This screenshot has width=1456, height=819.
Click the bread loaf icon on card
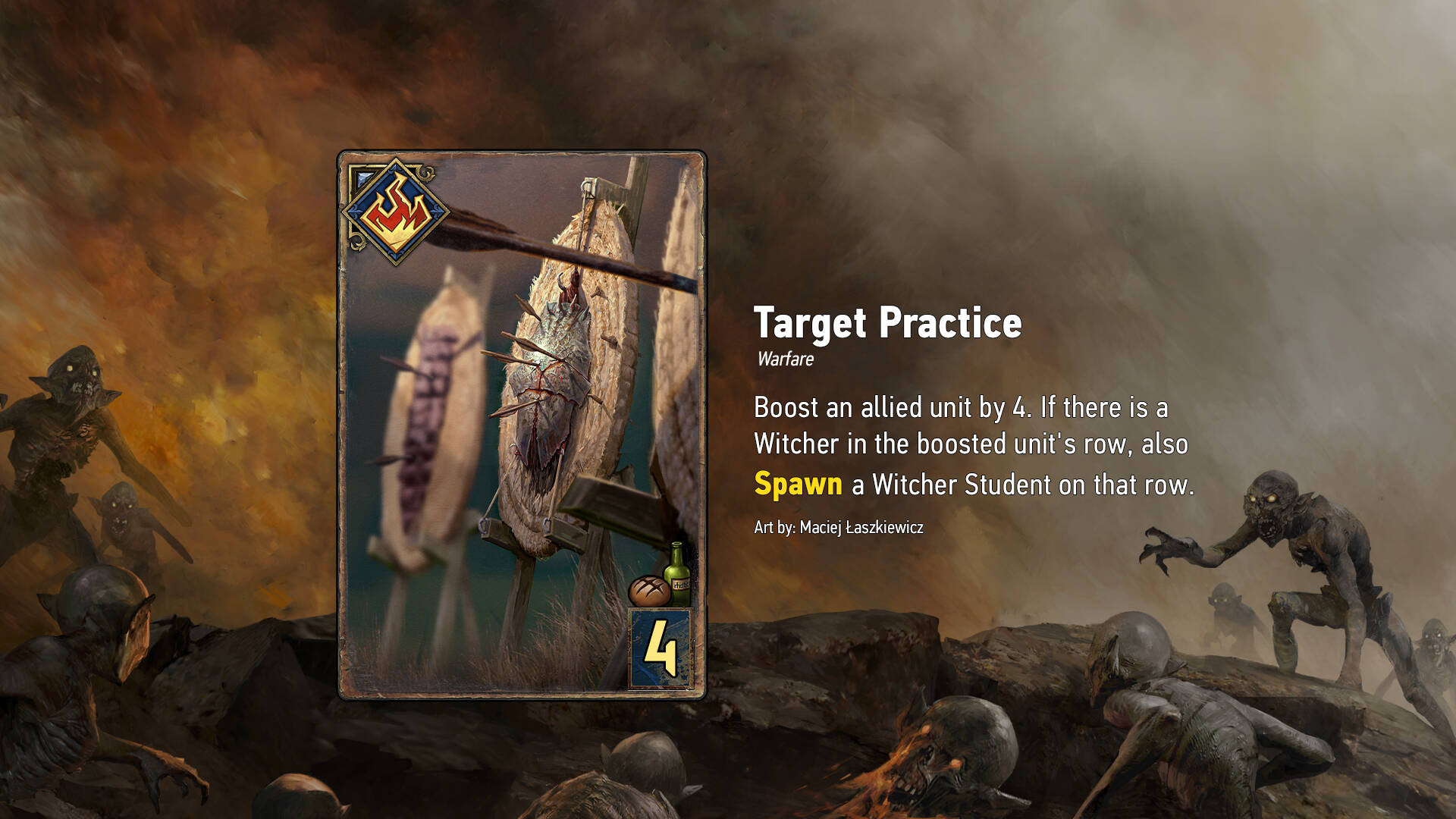pos(649,591)
